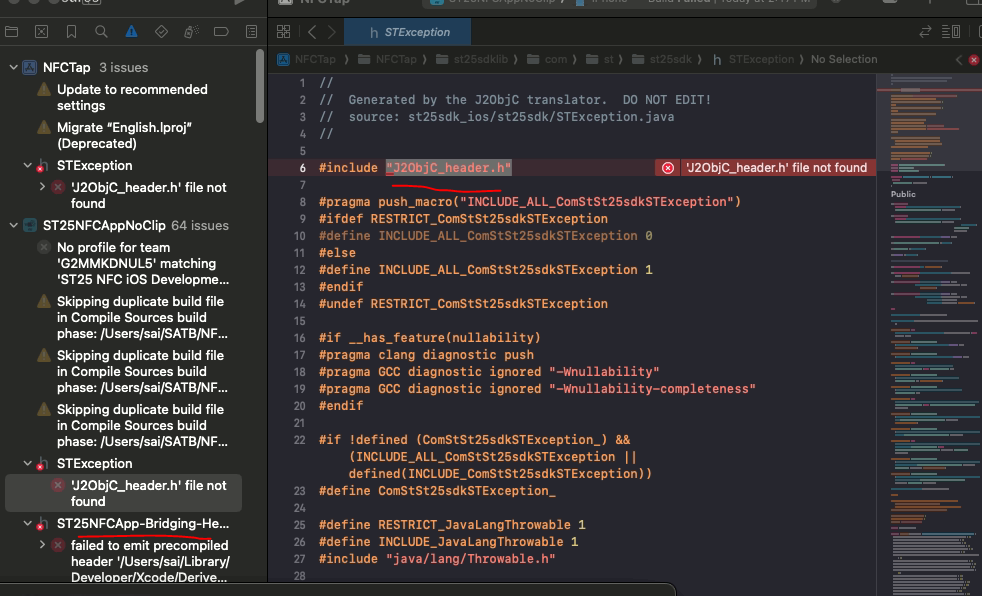This screenshot has width=982, height=596.
Task: Switch to the Bookmark navigator
Action: (71, 32)
